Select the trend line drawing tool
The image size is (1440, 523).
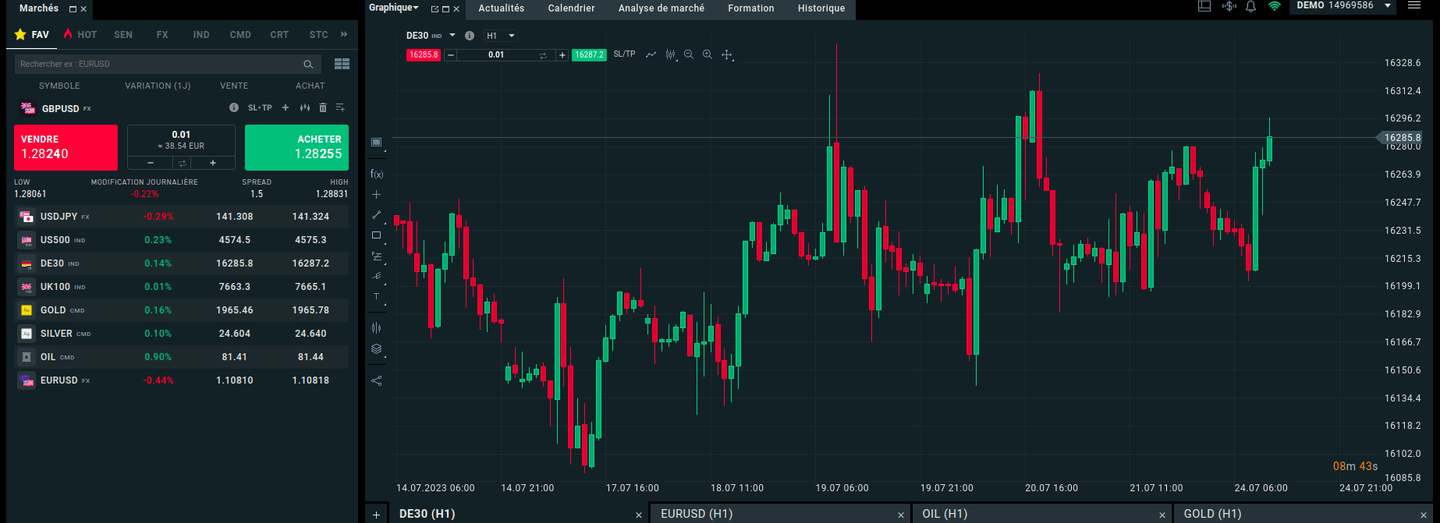[x=376, y=214]
